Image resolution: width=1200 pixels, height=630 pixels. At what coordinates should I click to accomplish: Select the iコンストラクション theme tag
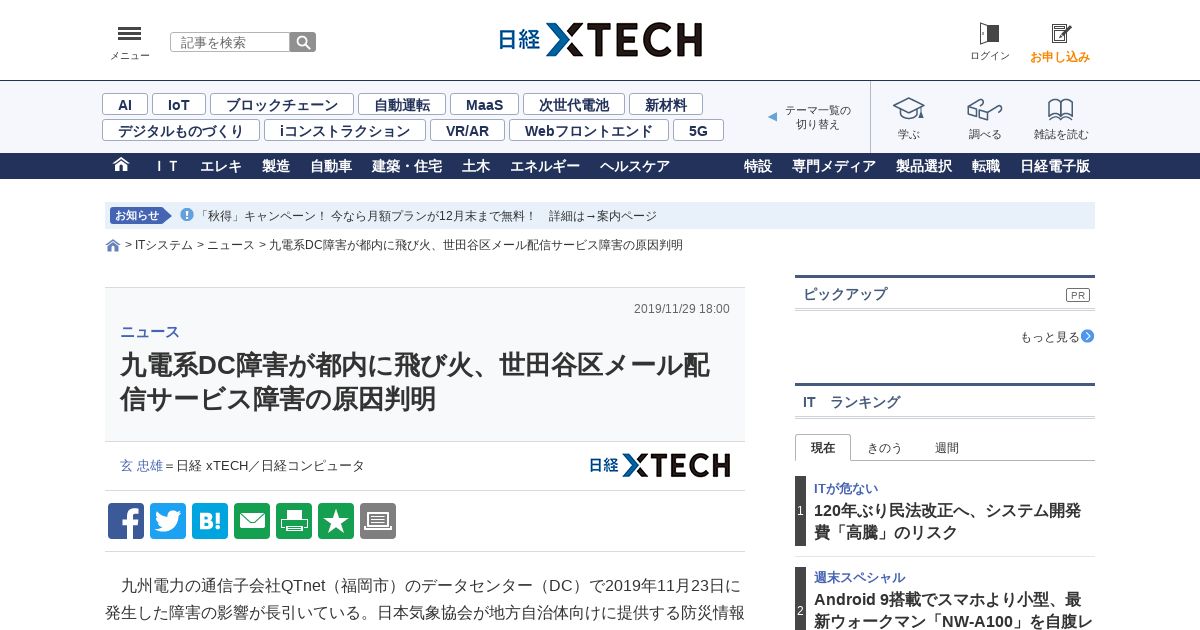(x=345, y=130)
